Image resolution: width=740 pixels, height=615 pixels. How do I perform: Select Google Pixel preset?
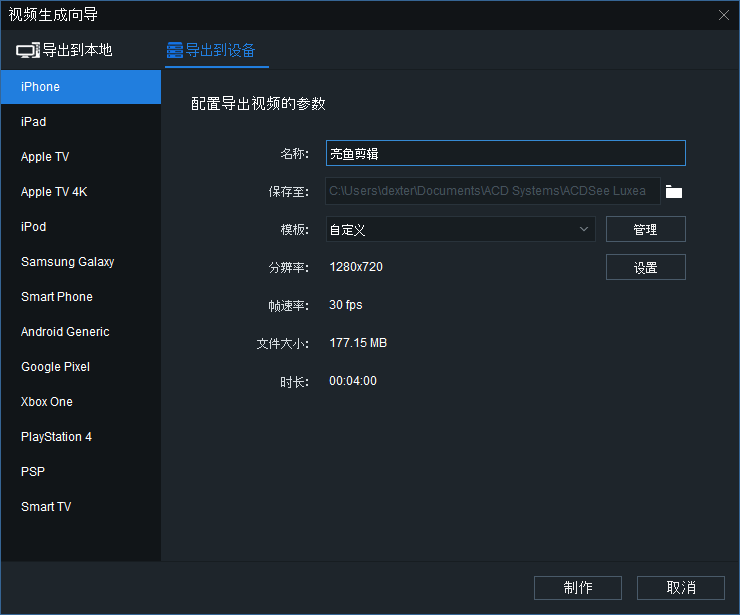pos(81,367)
